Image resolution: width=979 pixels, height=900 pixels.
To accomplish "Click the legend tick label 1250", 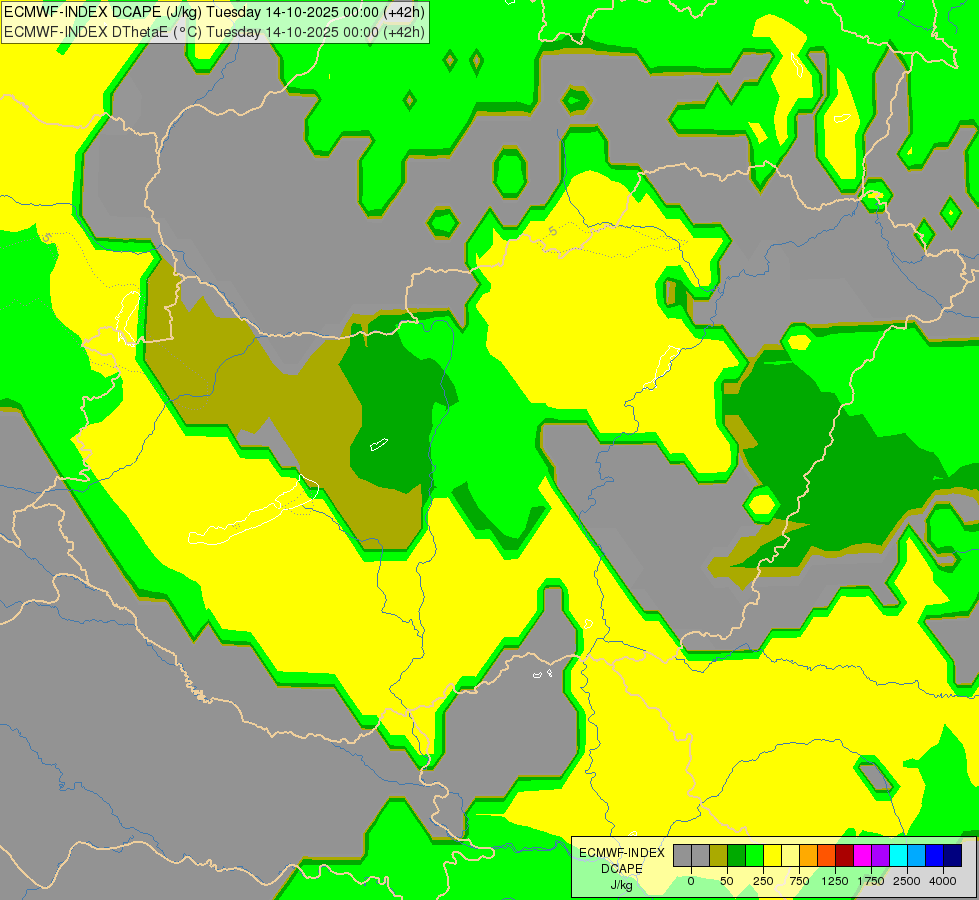I will (x=835, y=881).
